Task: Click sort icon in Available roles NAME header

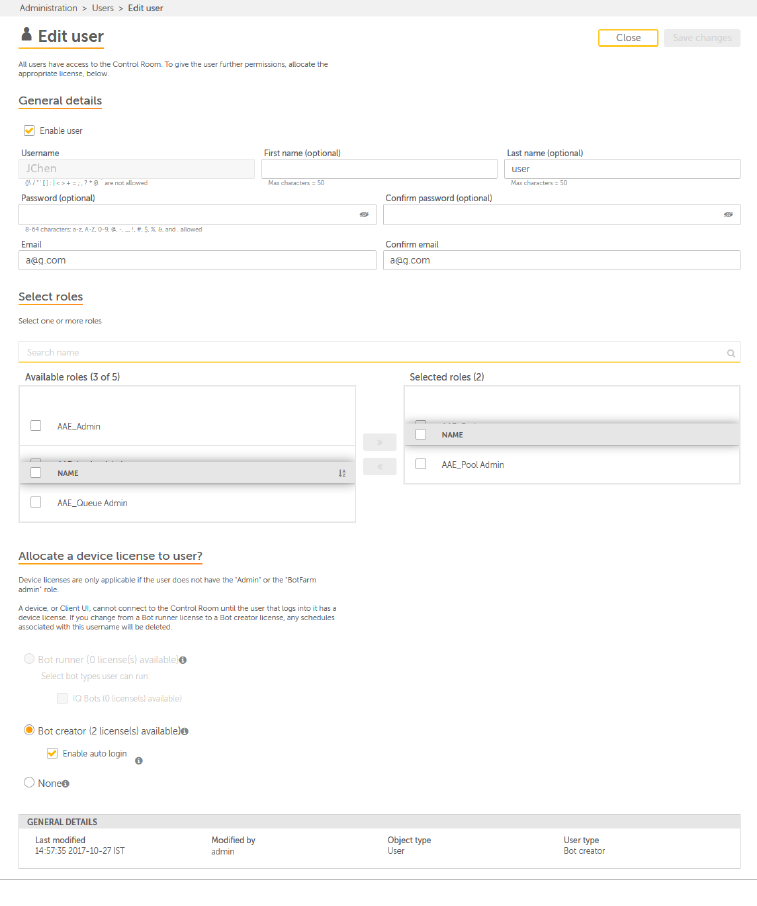Action: click(x=342, y=473)
